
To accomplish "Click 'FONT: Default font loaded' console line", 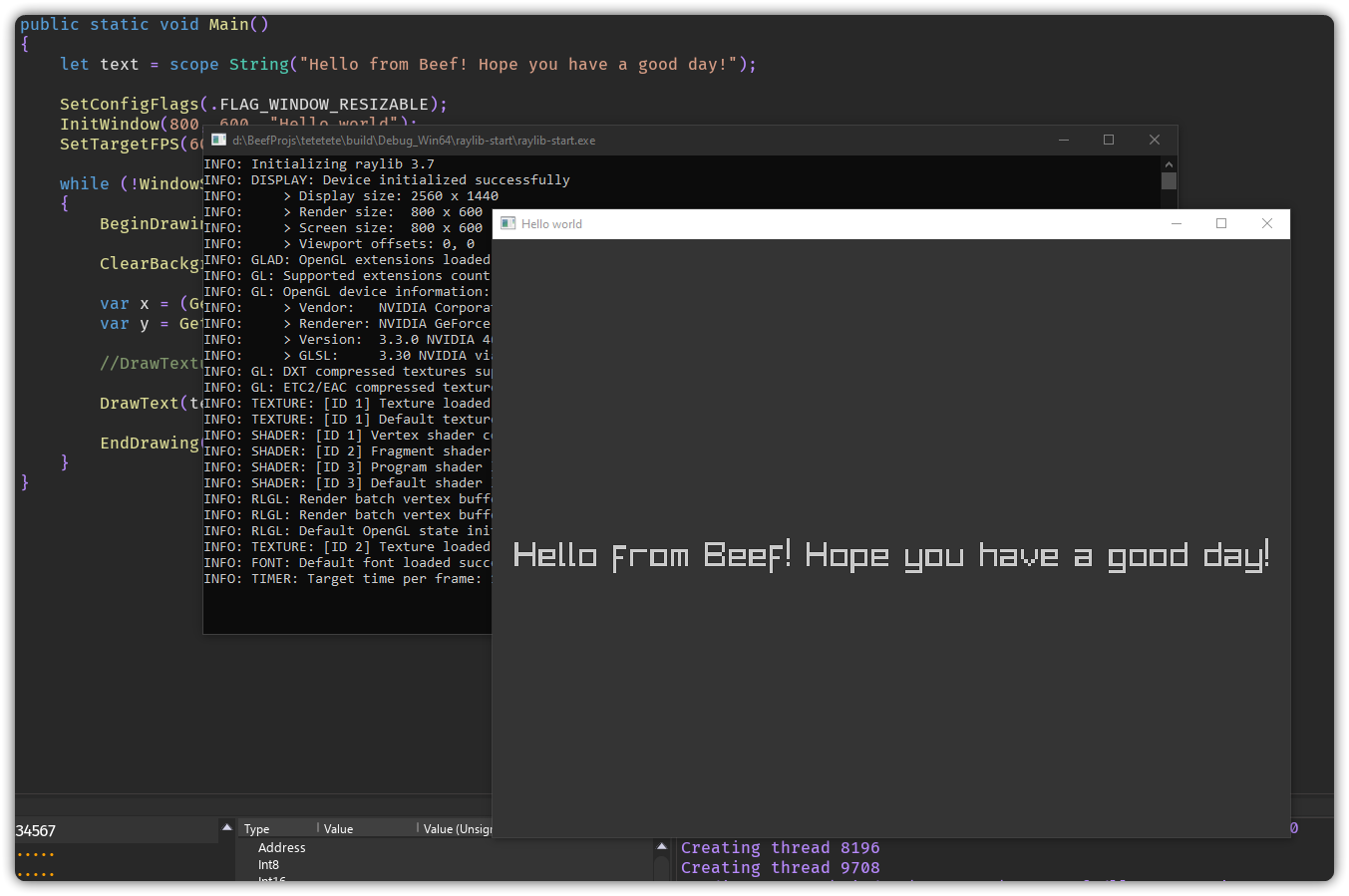I will click(x=347, y=563).
